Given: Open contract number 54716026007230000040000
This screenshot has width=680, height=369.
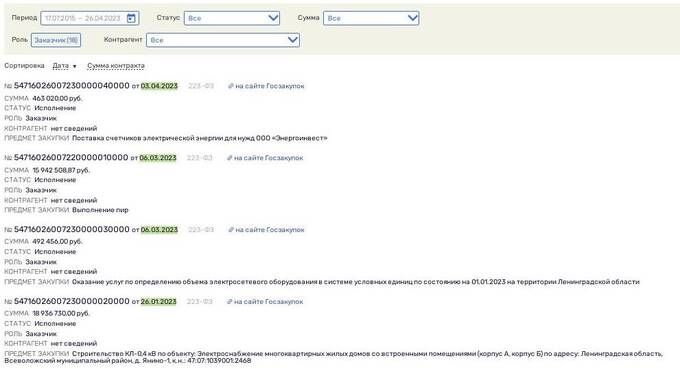Looking at the screenshot, I should point(72,86).
